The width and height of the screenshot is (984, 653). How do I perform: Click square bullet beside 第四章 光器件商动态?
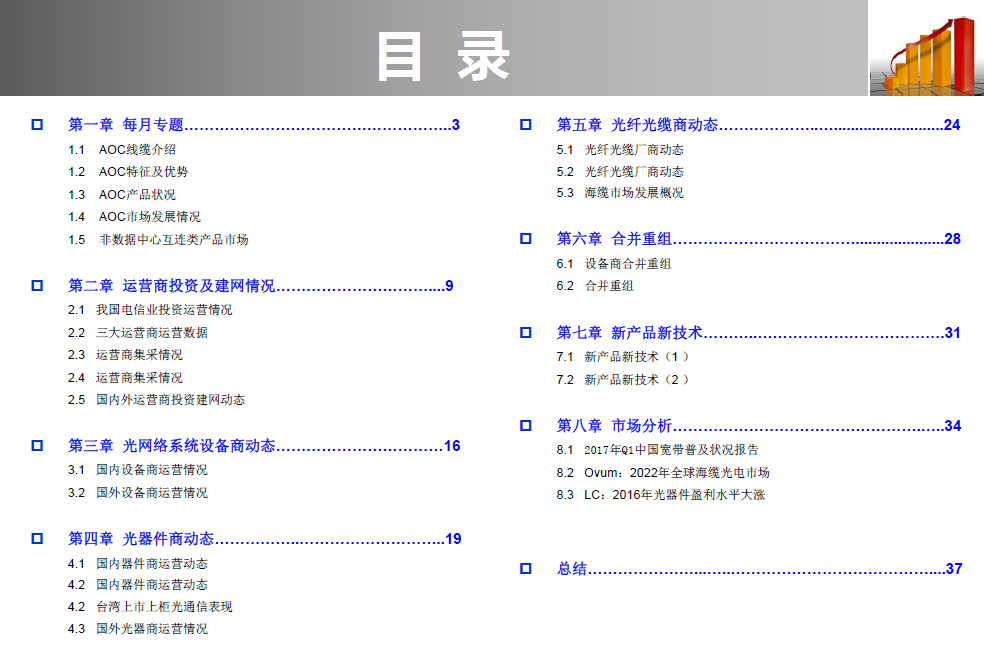click(37, 539)
